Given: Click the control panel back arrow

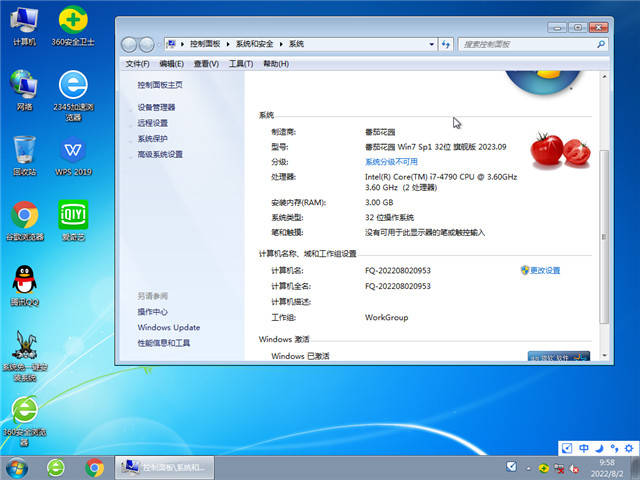Looking at the screenshot, I should click(x=129, y=44).
